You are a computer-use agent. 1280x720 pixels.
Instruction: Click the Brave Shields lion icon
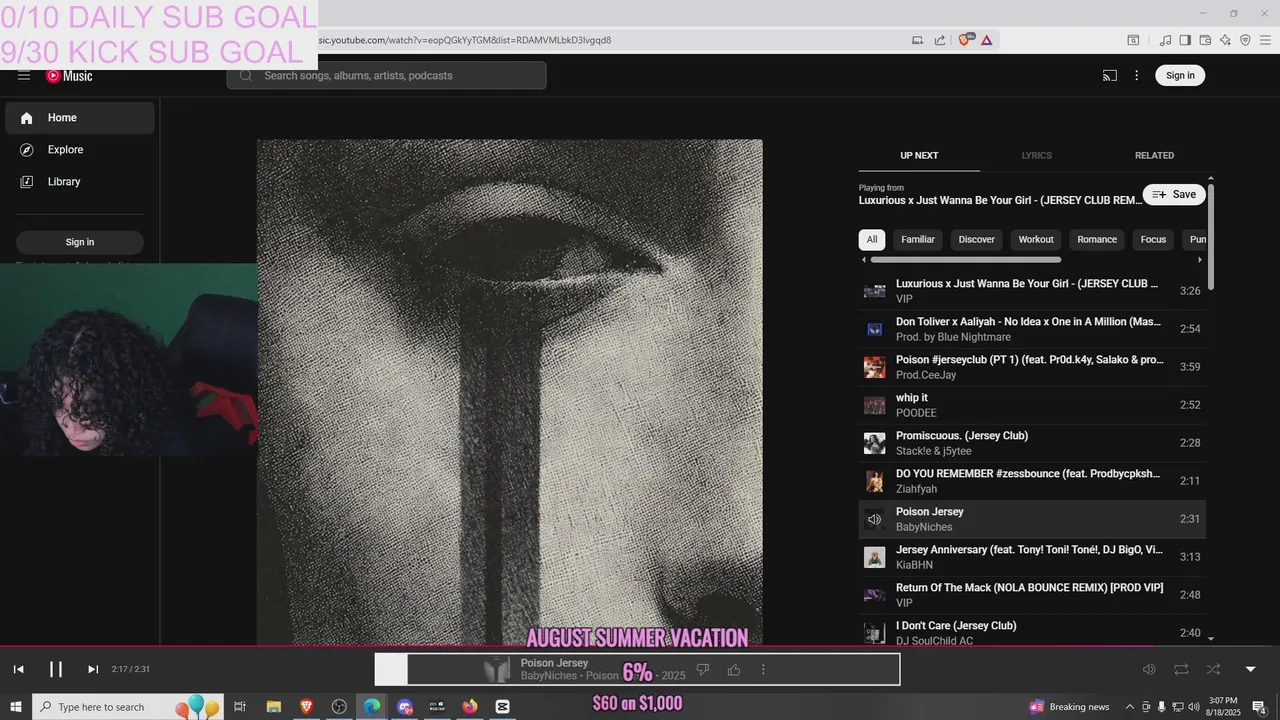(x=965, y=40)
